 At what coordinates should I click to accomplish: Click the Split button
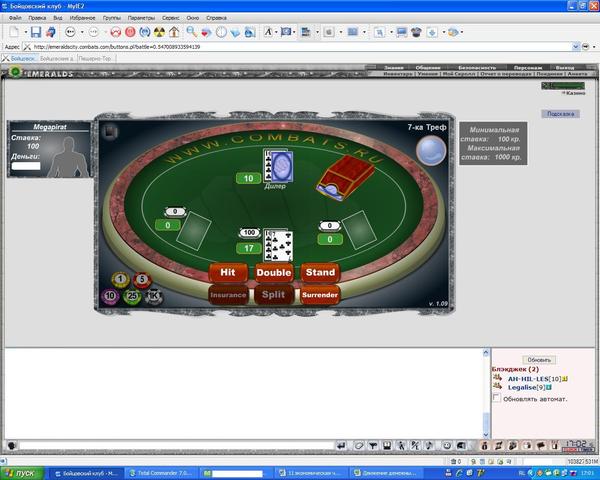pos(274,295)
